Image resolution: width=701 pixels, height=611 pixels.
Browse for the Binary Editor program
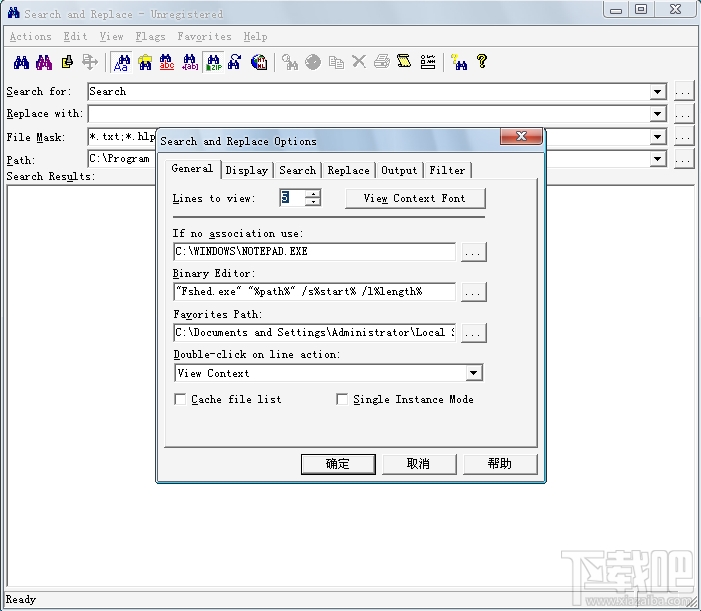[473, 292]
